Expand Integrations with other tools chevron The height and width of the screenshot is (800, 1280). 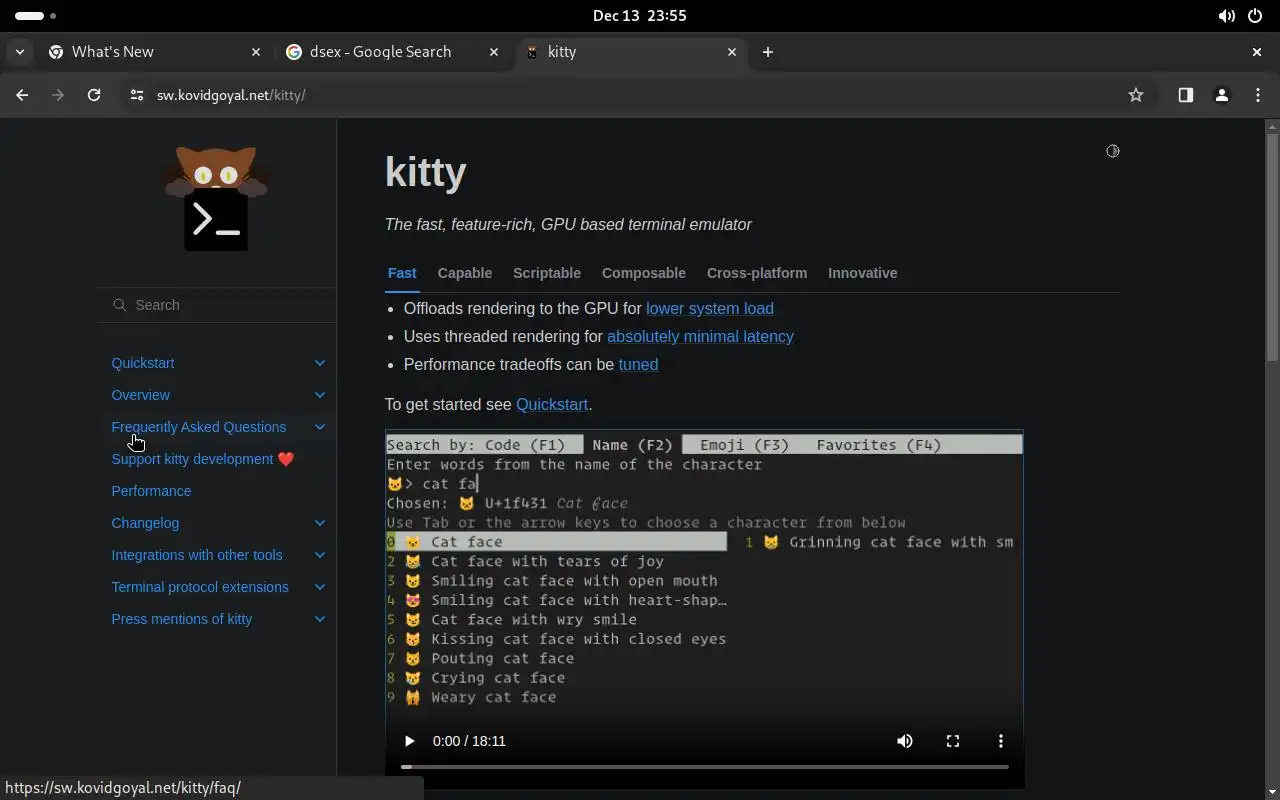pos(320,555)
